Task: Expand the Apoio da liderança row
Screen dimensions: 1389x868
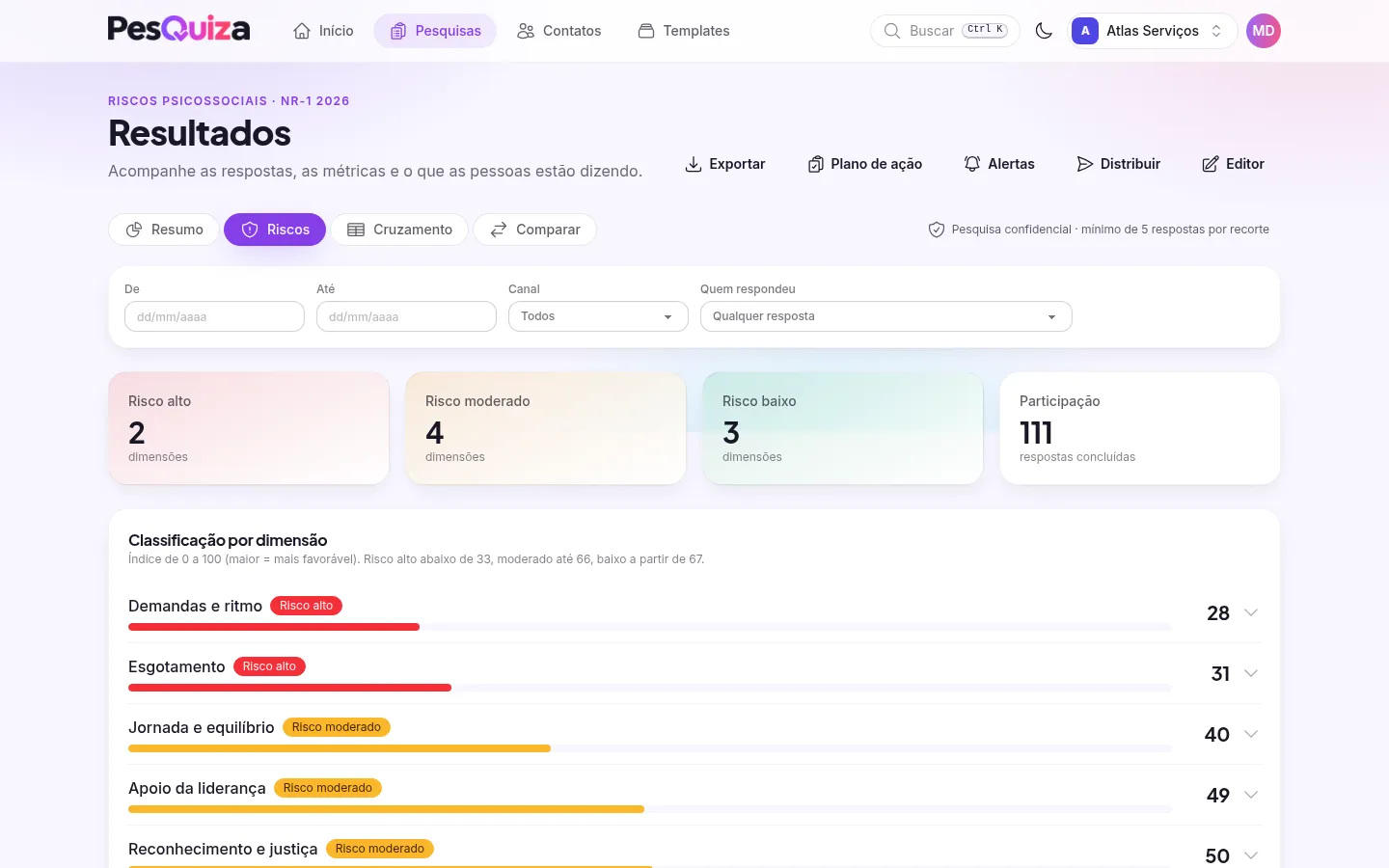Action: point(1251,796)
